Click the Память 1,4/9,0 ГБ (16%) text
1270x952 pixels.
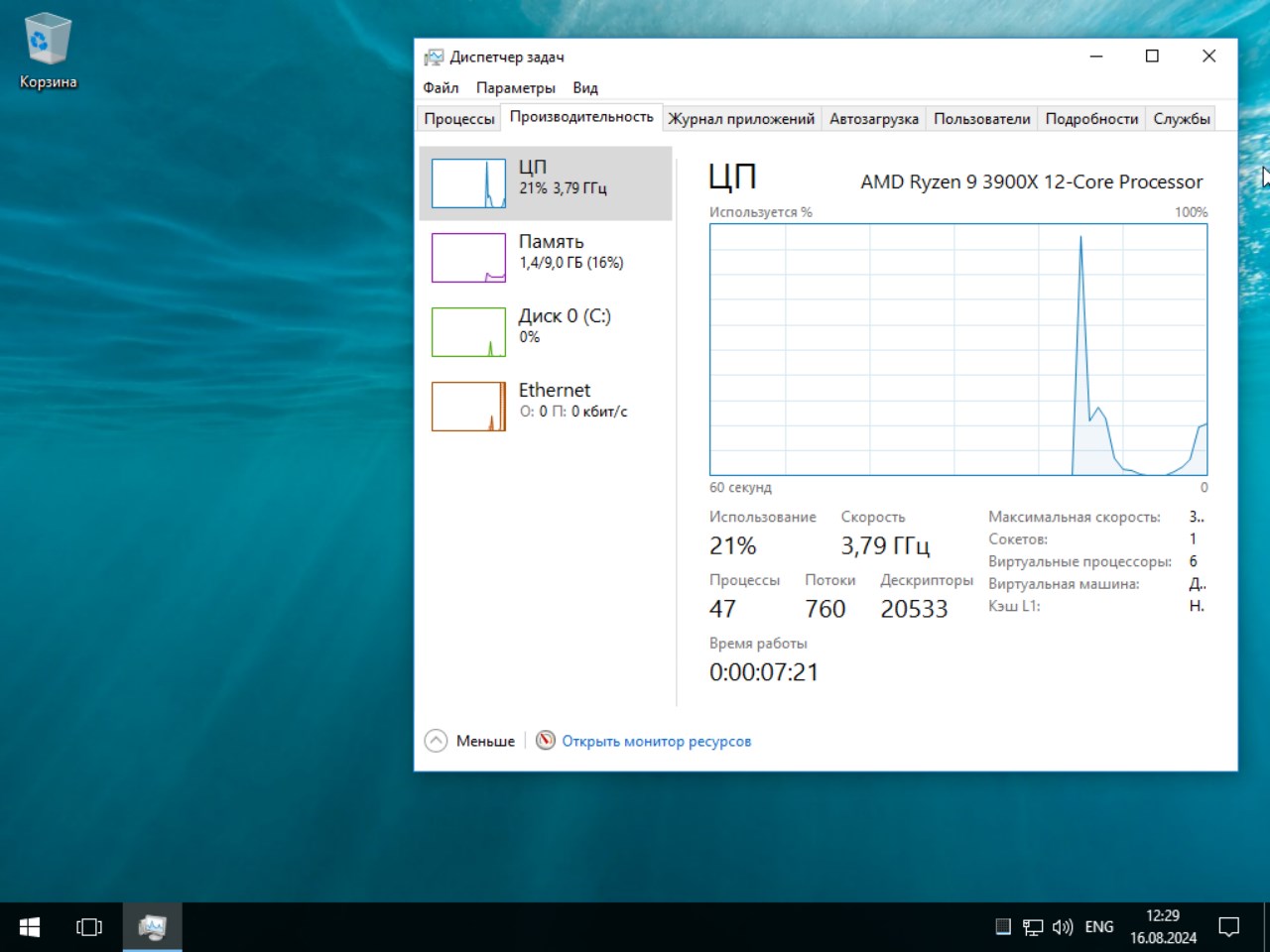pos(571,263)
